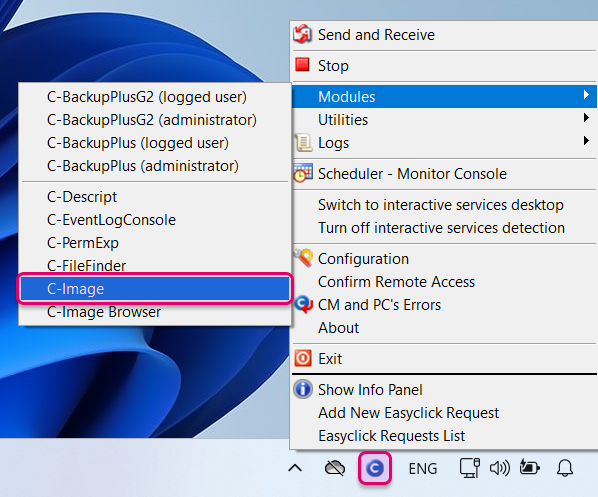Expand the Utilities submenu arrow
The image size is (598, 497).
586,117
